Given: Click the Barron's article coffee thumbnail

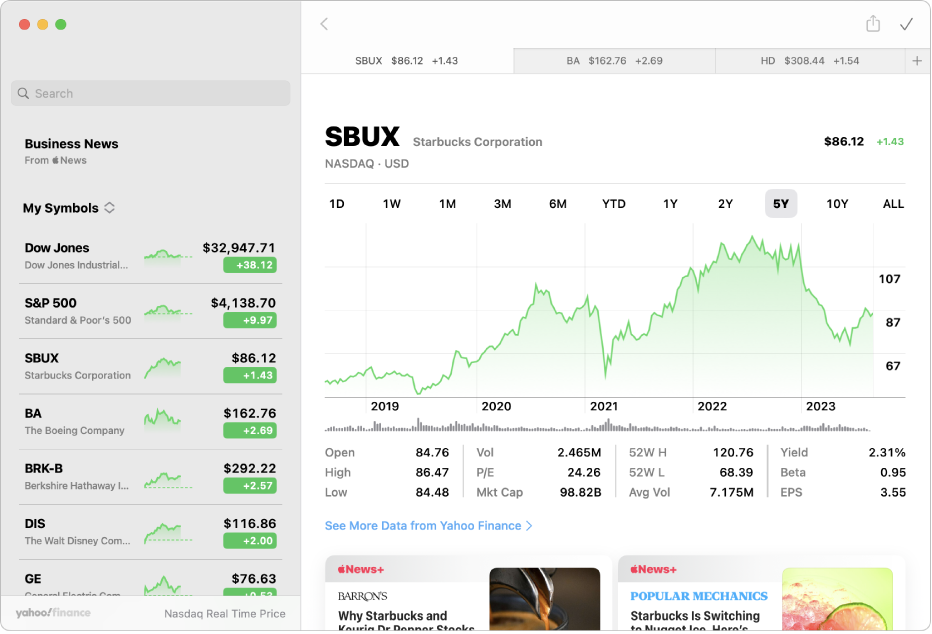Looking at the screenshot, I should click(544, 599).
